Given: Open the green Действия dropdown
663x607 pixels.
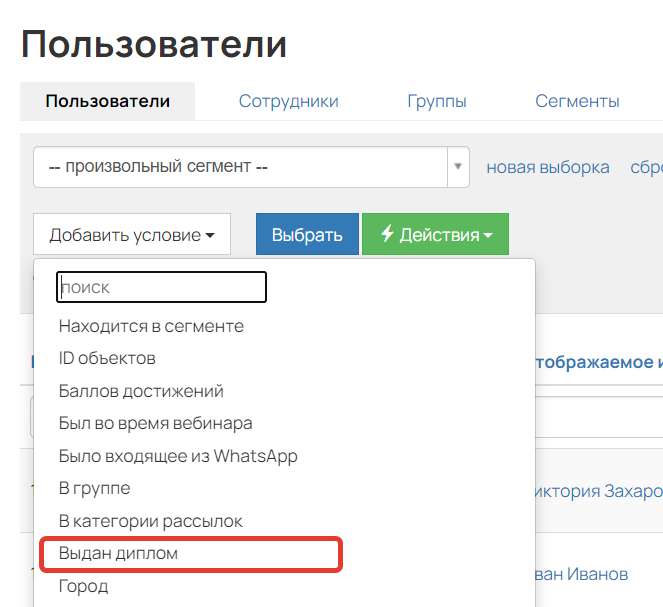Looking at the screenshot, I should 436,234.
